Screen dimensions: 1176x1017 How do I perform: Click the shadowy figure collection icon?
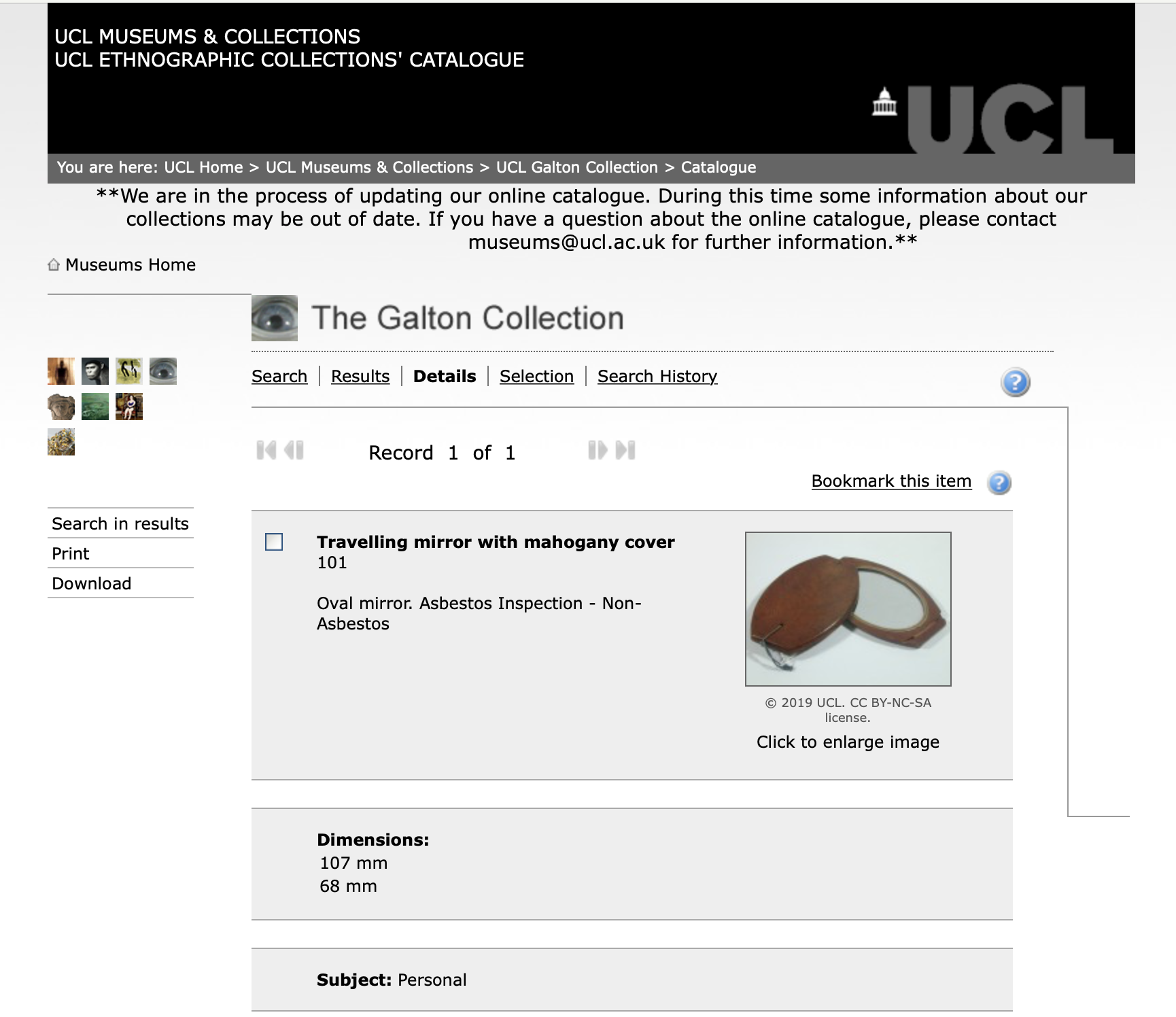(61, 371)
